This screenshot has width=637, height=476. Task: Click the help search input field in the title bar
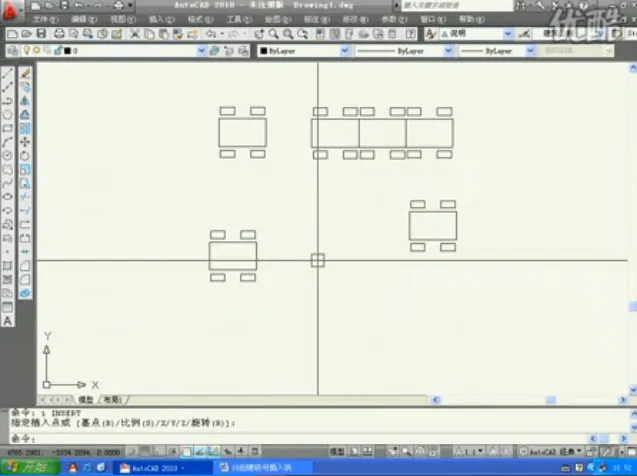point(457,6)
